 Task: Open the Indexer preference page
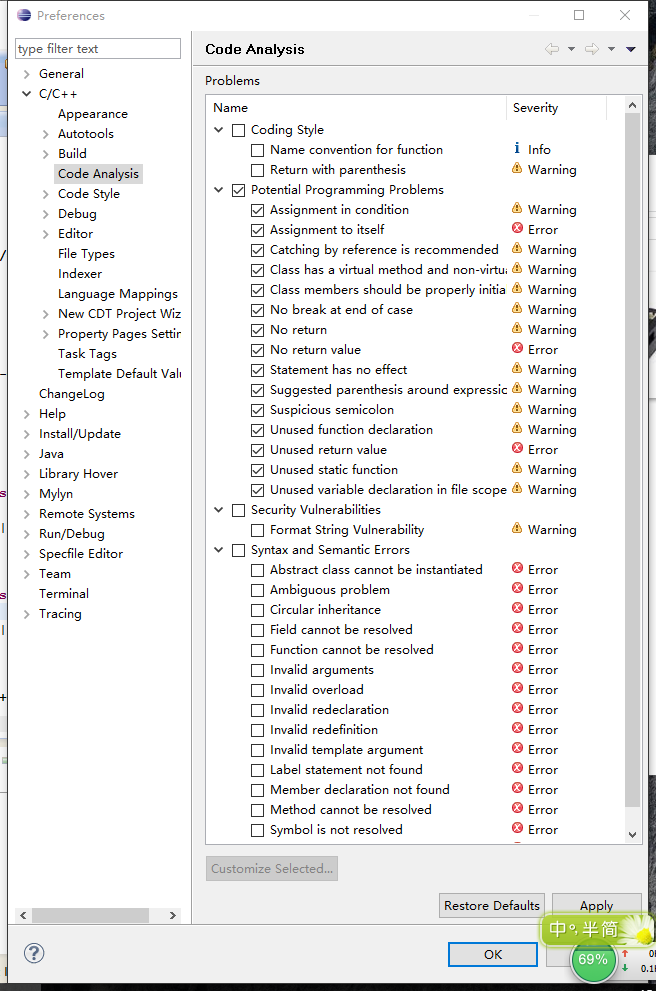(80, 274)
